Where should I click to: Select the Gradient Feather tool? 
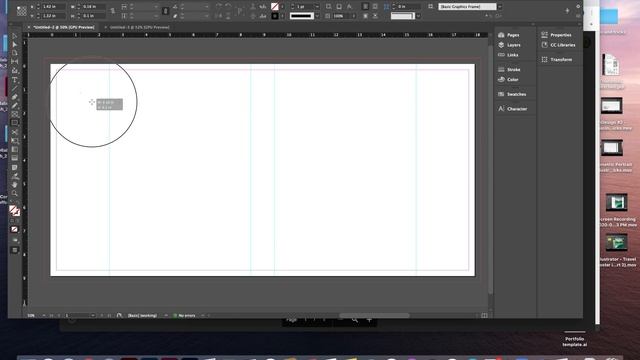(x=15, y=158)
